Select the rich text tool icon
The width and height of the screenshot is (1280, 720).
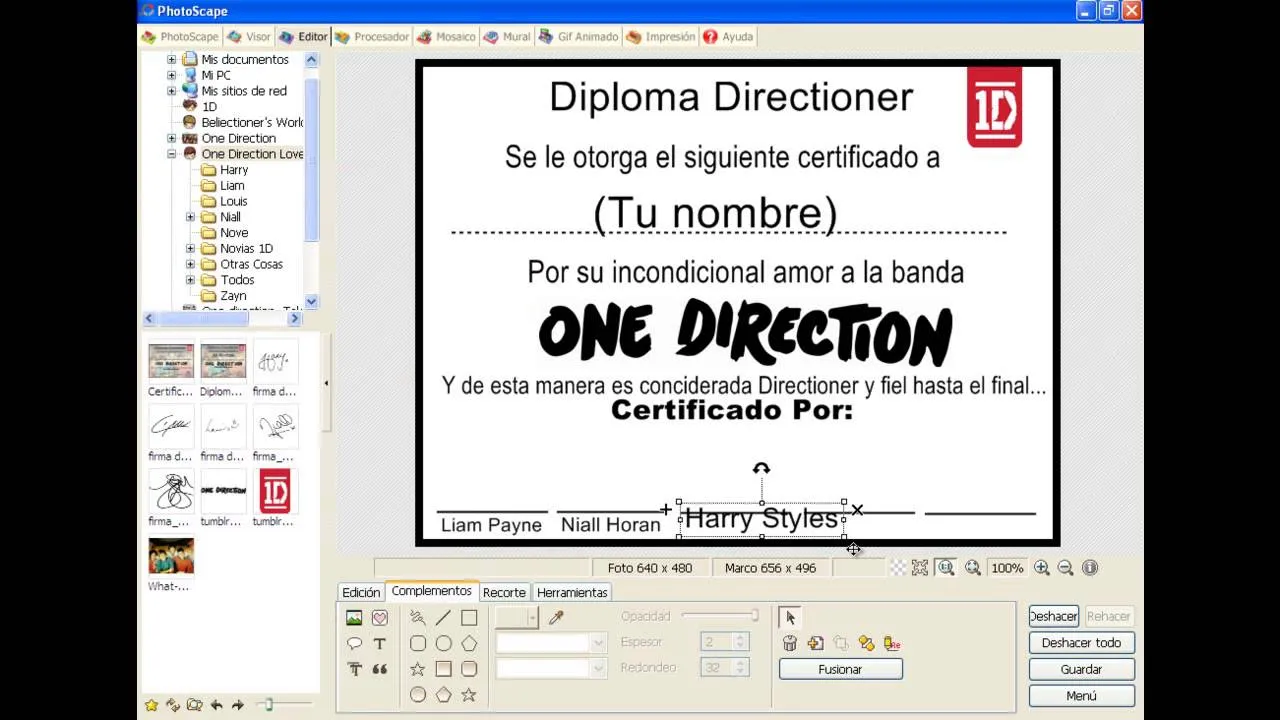[x=354, y=669]
